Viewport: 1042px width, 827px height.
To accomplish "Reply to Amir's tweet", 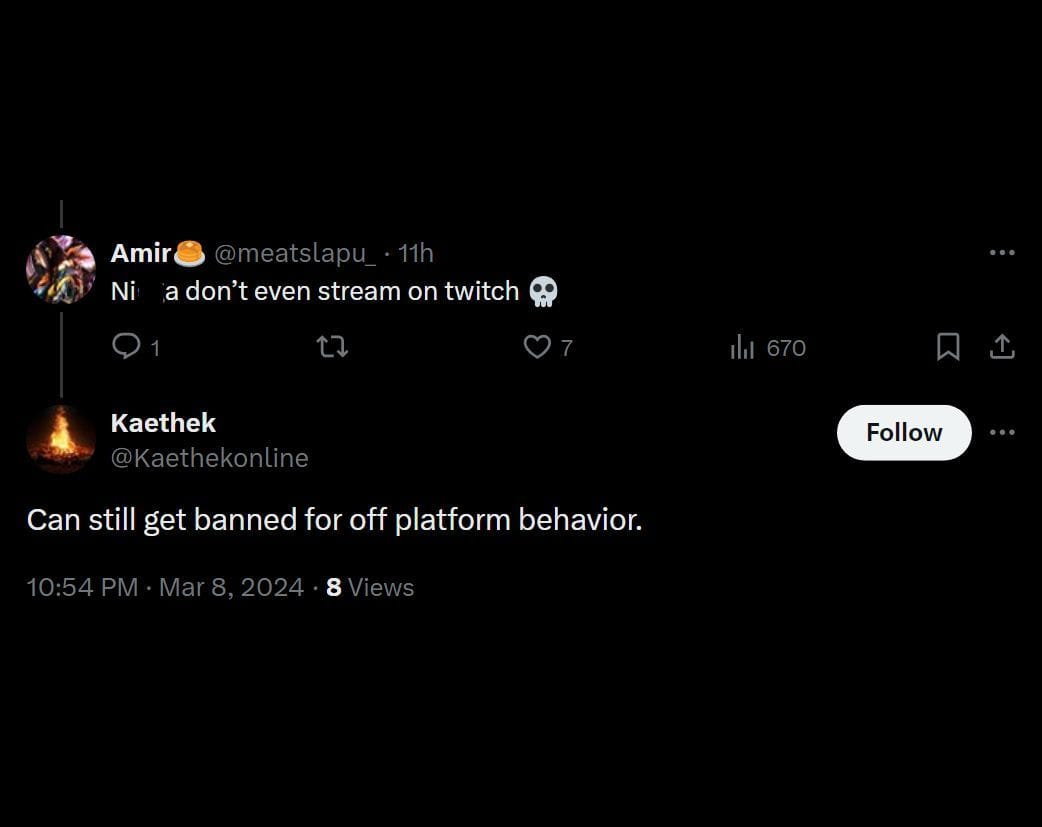I will pyautogui.click(x=126, y=347).
